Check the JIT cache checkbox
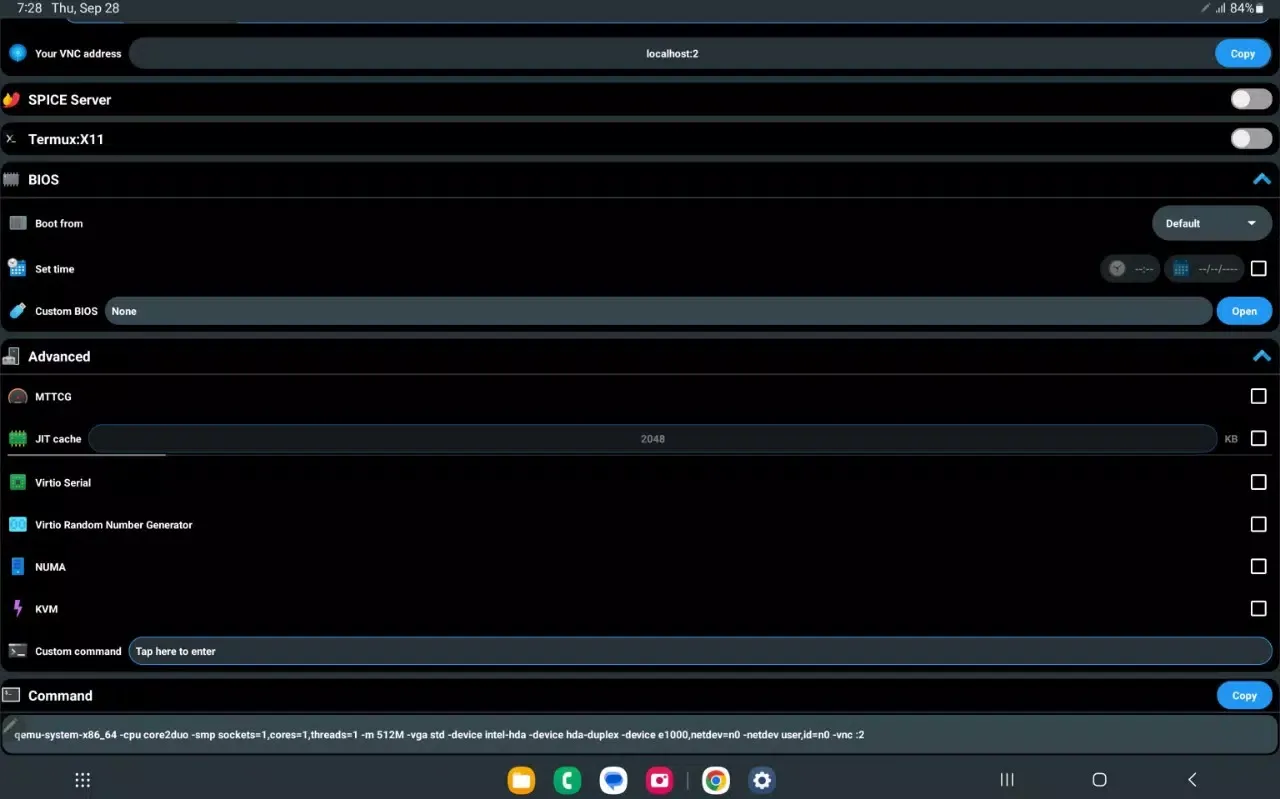Screen dimensions: 1280x799 1259,438
